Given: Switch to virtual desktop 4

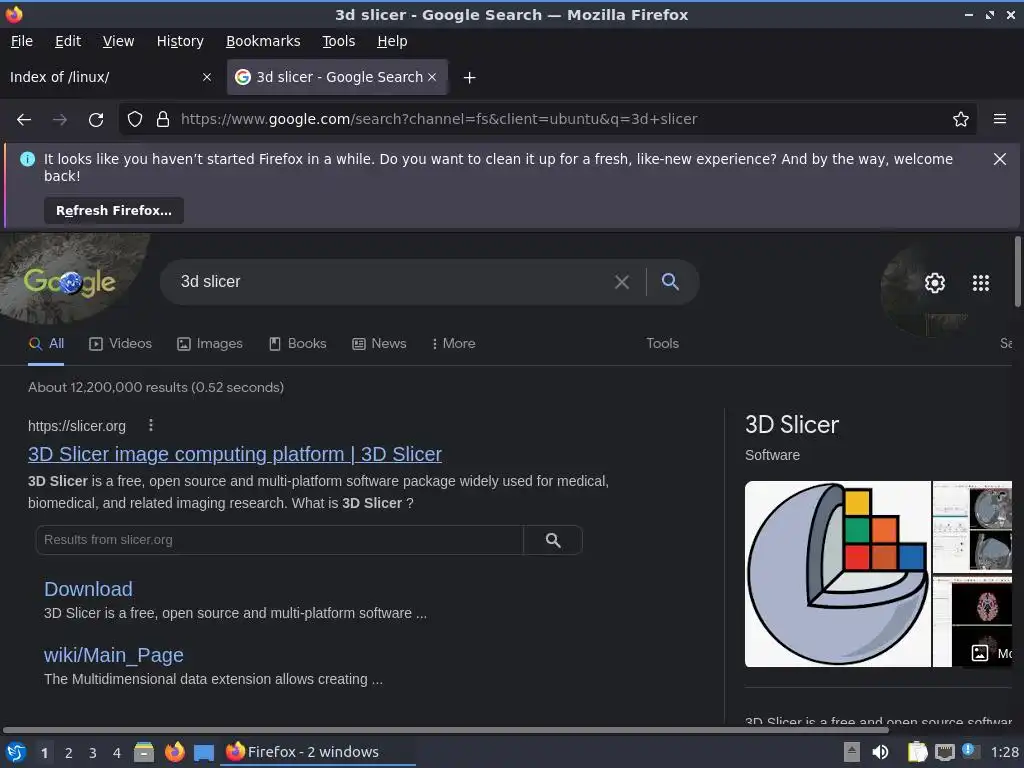Looking at the screenshot, I should coord(117,753).
